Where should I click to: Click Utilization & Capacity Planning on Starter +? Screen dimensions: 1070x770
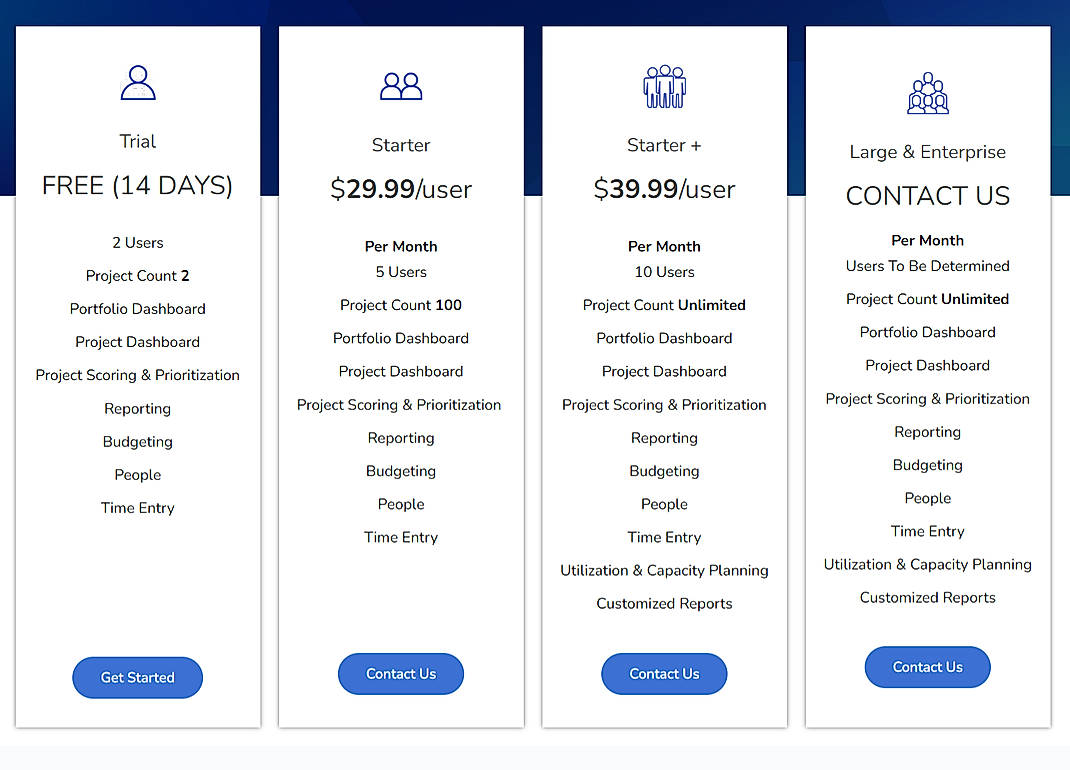[x=664, y=570]
